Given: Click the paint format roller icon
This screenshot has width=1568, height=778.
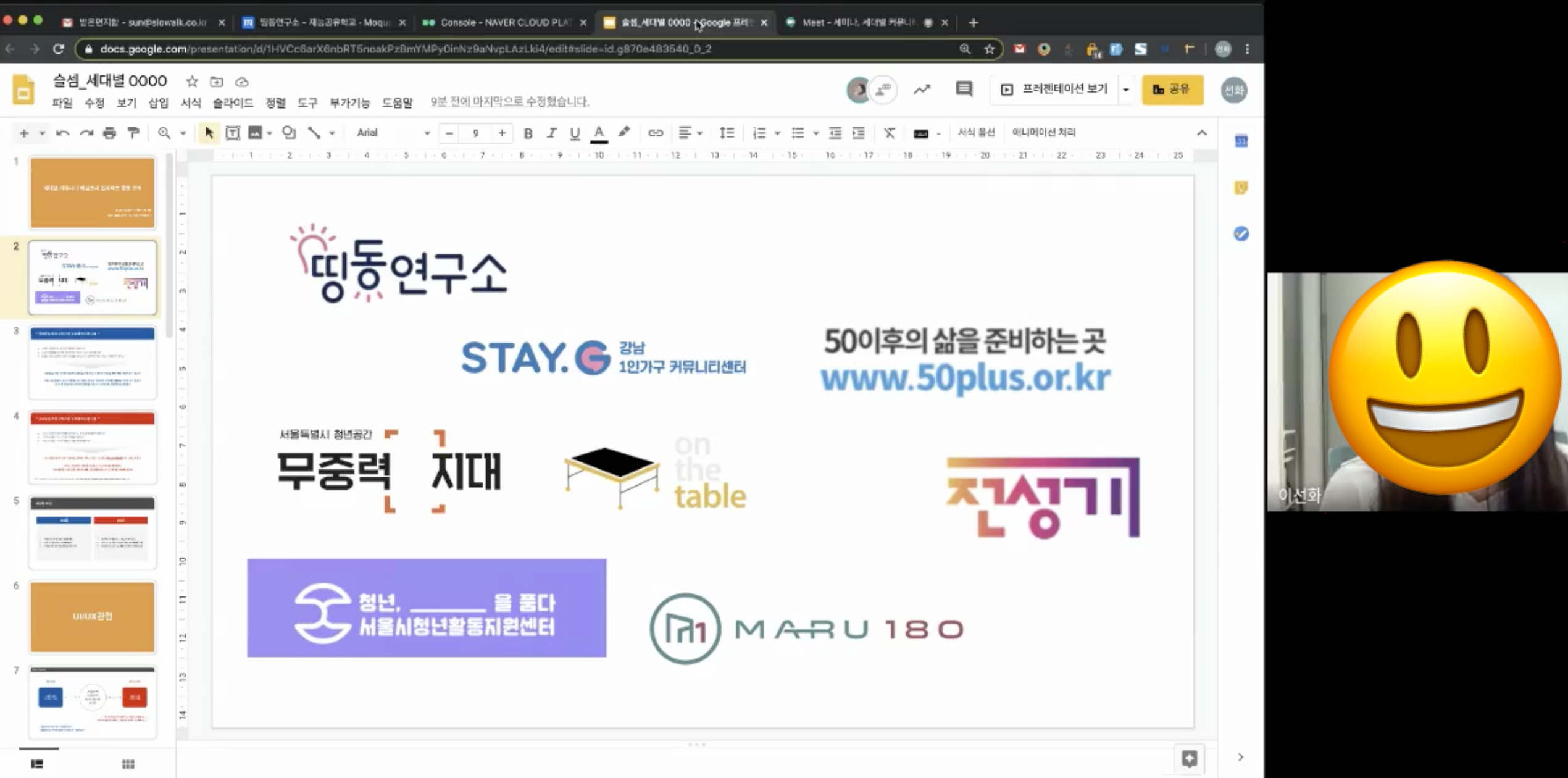Looking at the screenshot, I should 133,133.
